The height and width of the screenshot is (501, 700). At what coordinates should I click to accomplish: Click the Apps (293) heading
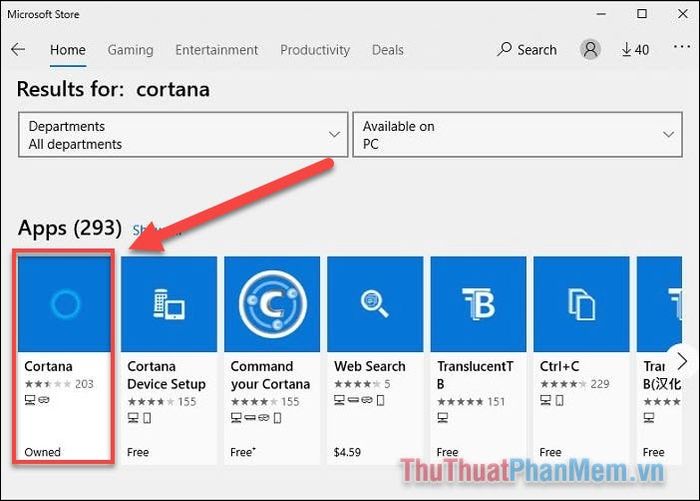(x=70, y=228)
